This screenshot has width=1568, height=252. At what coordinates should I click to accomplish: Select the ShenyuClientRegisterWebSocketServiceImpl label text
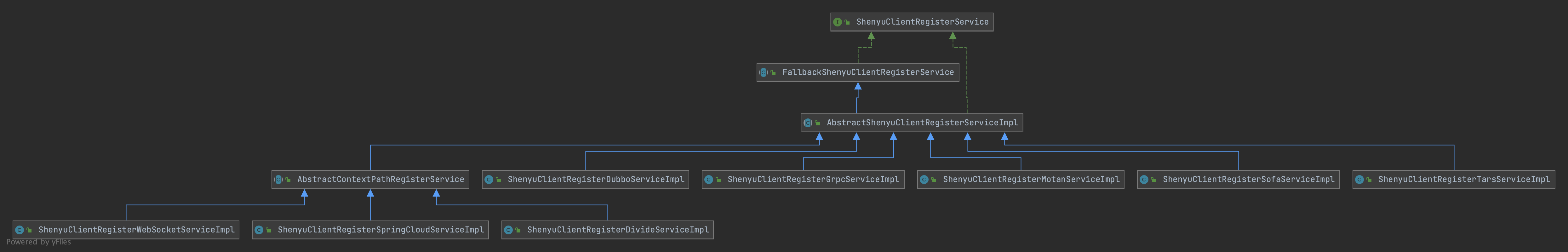136,230
